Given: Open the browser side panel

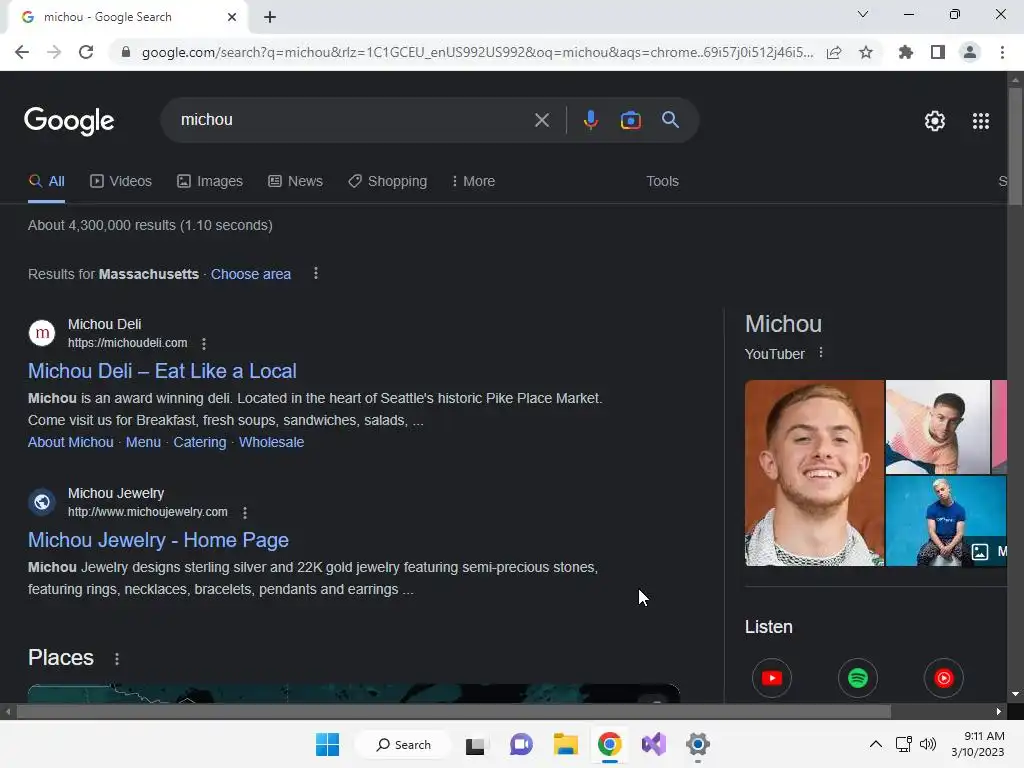Looking at the screenshot, I should [x=938, y=52].
